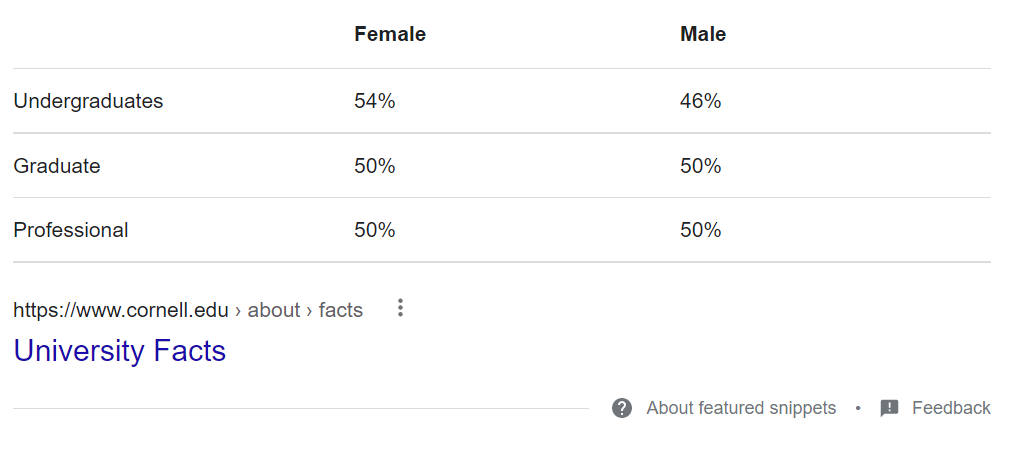
Task: Select the Professional row label
Action: click(x=71, y=230)
